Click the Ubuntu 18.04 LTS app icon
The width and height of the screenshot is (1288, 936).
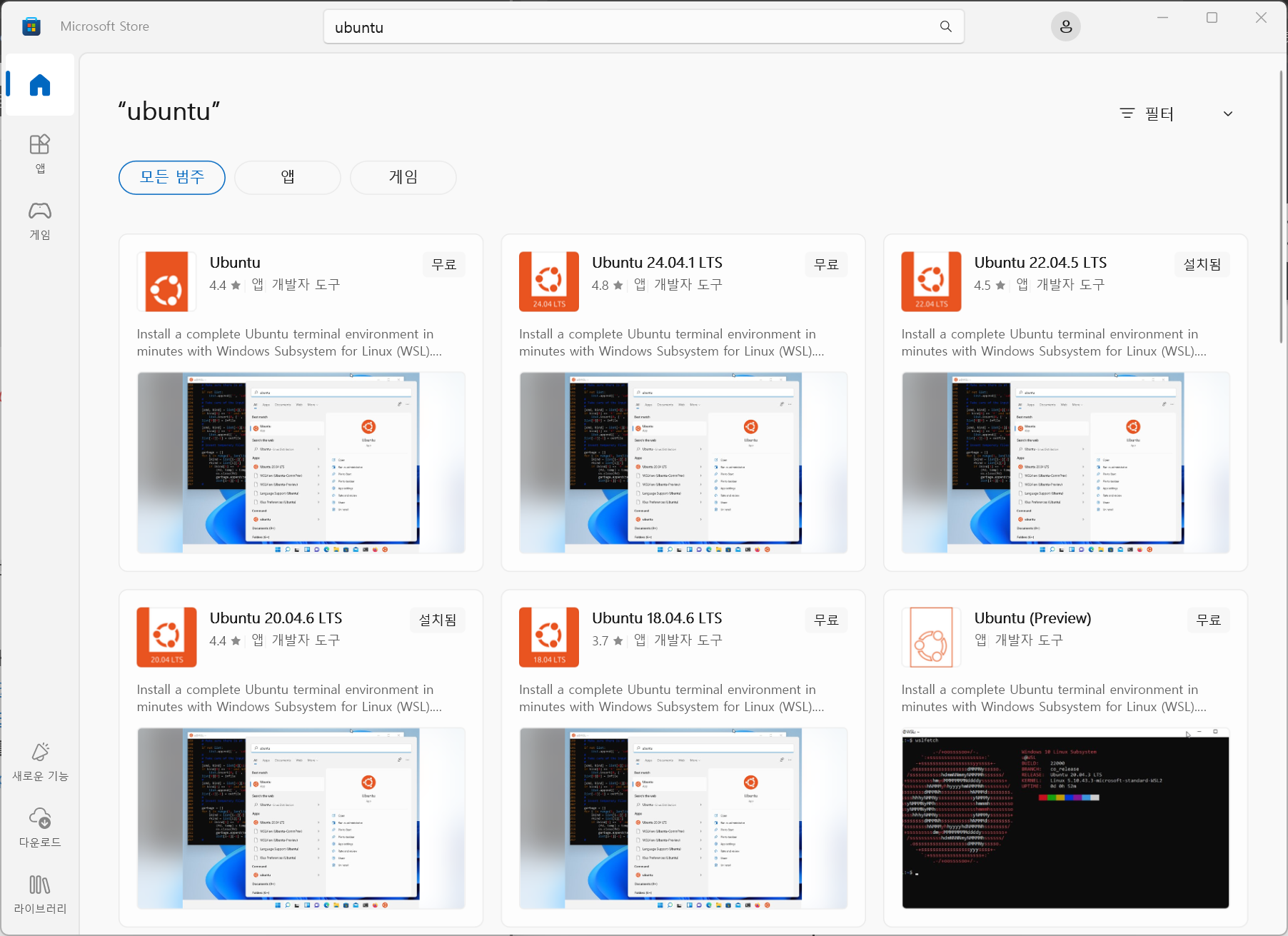click(549, 637)
